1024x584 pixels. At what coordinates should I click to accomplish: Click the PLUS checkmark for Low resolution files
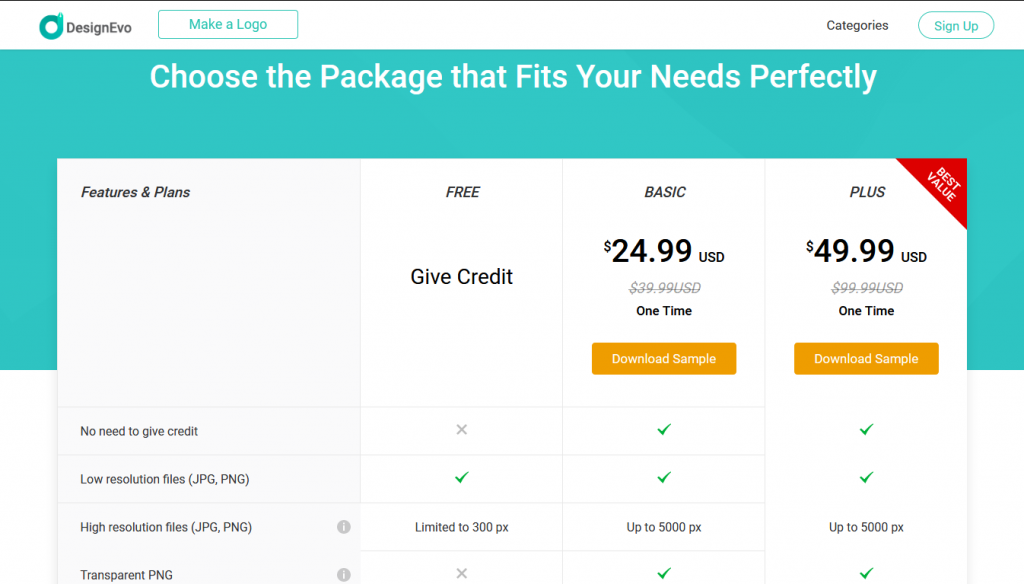(x=867, y=478)
